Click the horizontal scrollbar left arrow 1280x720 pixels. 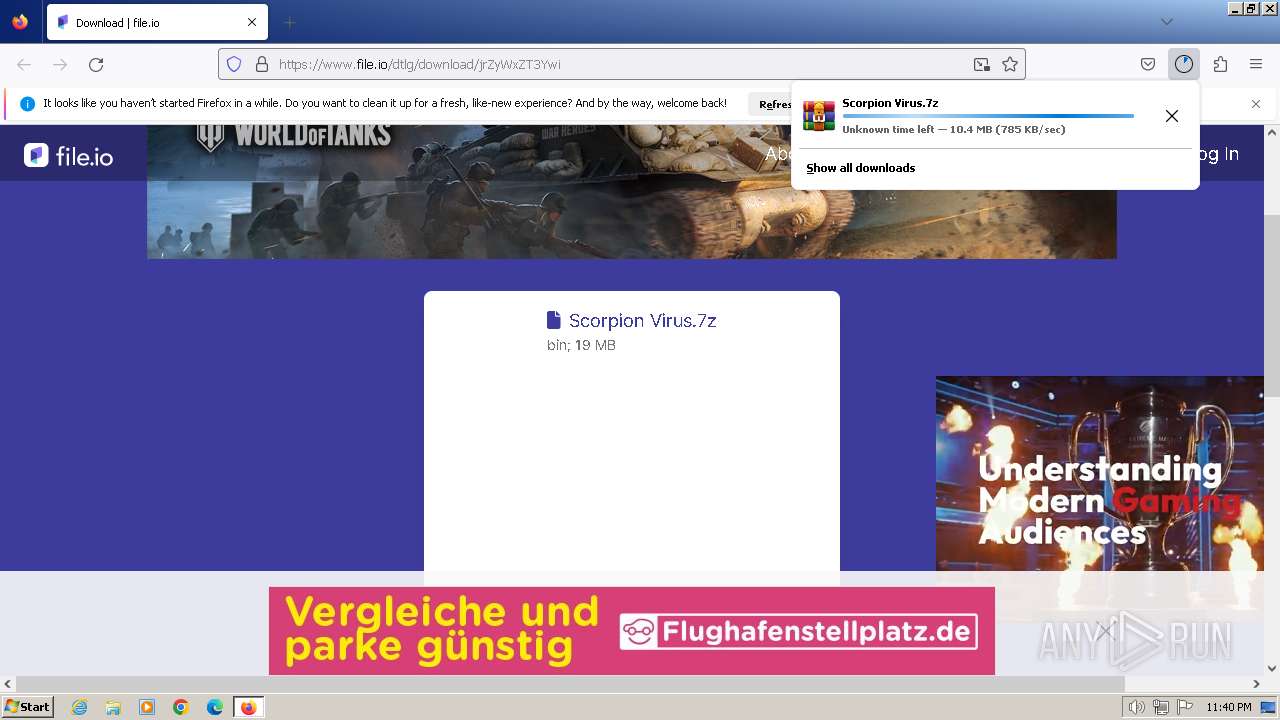tap(8, 684)
